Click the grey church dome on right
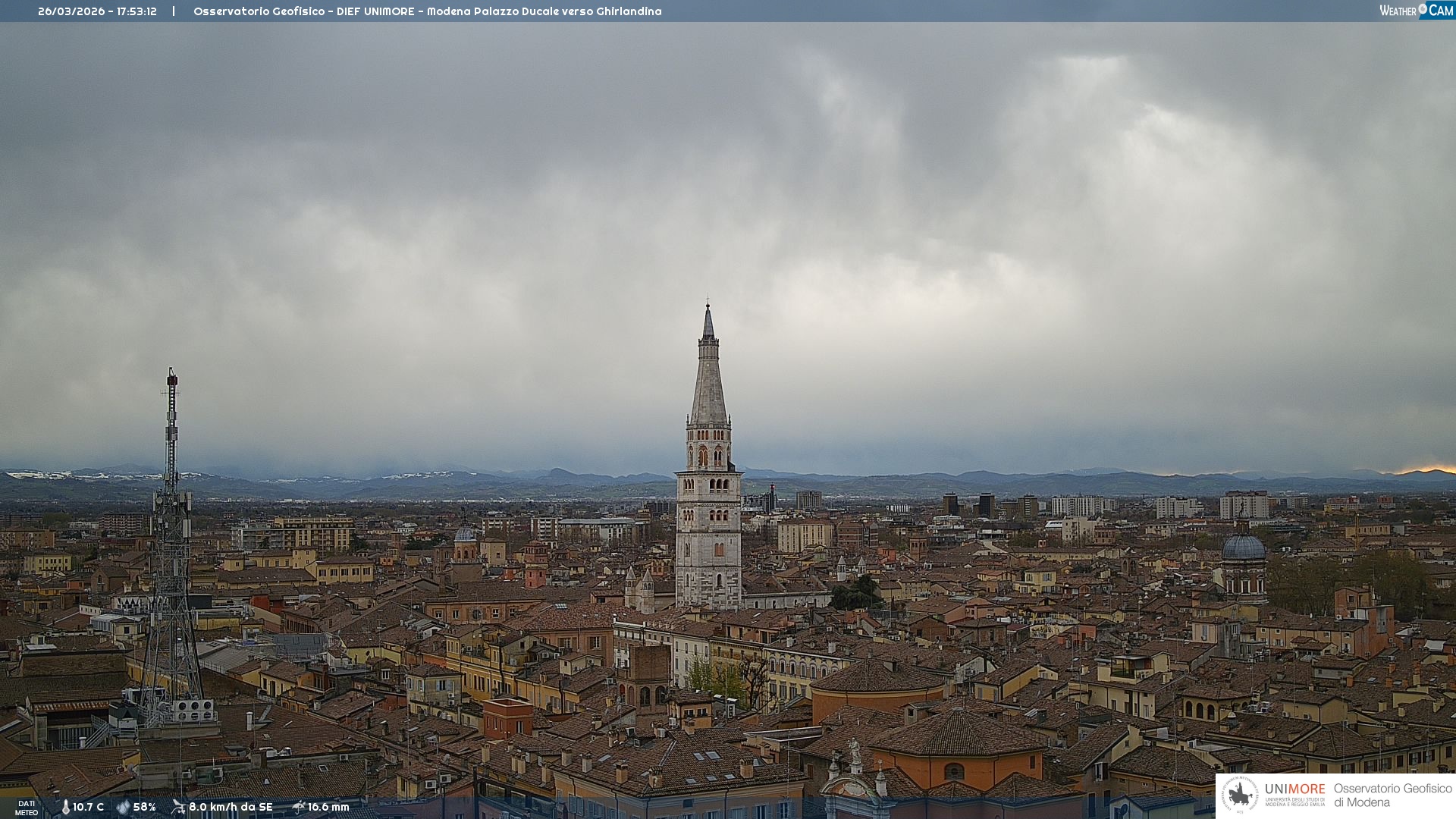Viewport: 1456px width, 819px height. tap(1243, 548)
